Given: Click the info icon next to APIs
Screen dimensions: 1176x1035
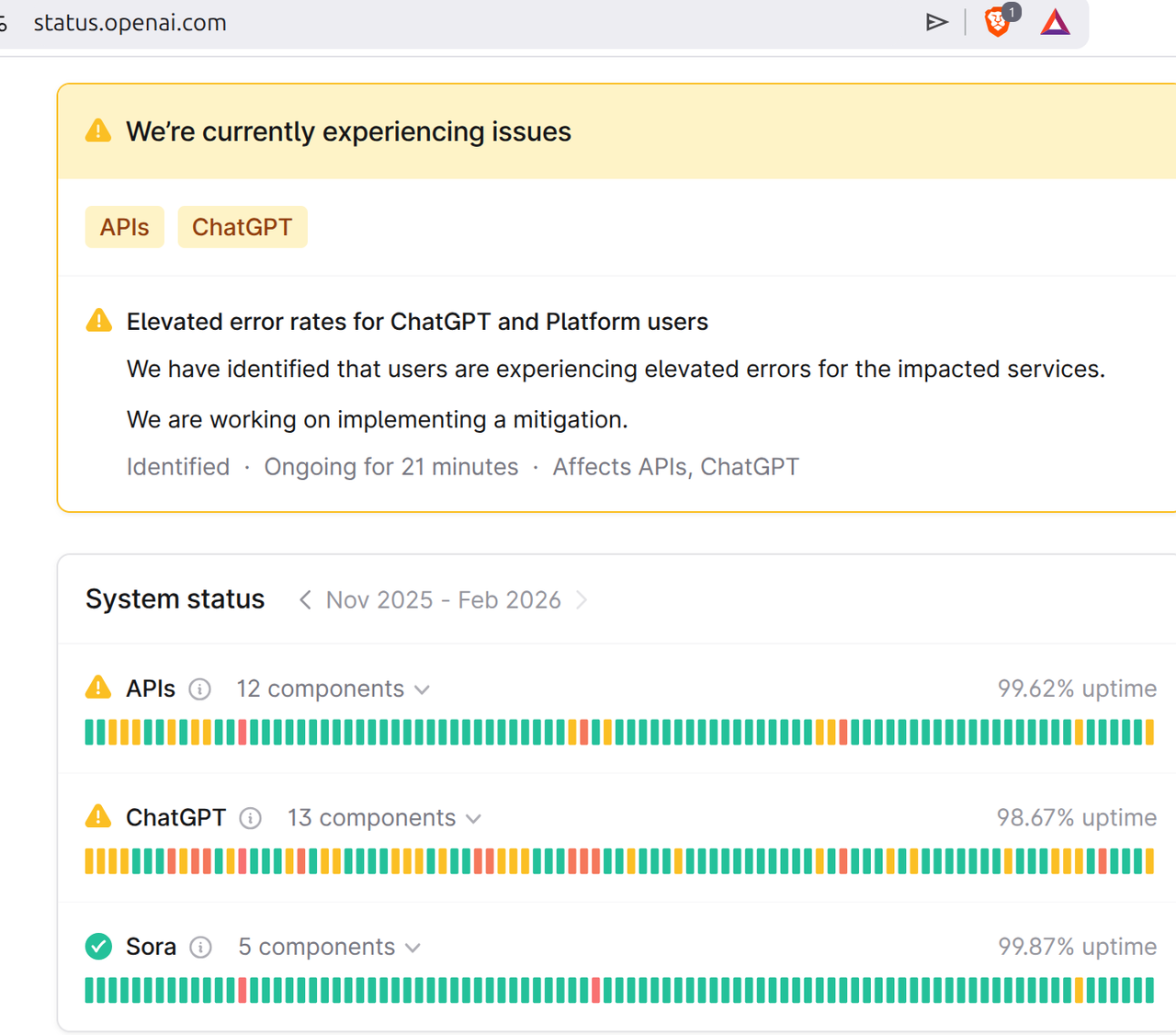Looking at the screenshot, I should point(199,689).
